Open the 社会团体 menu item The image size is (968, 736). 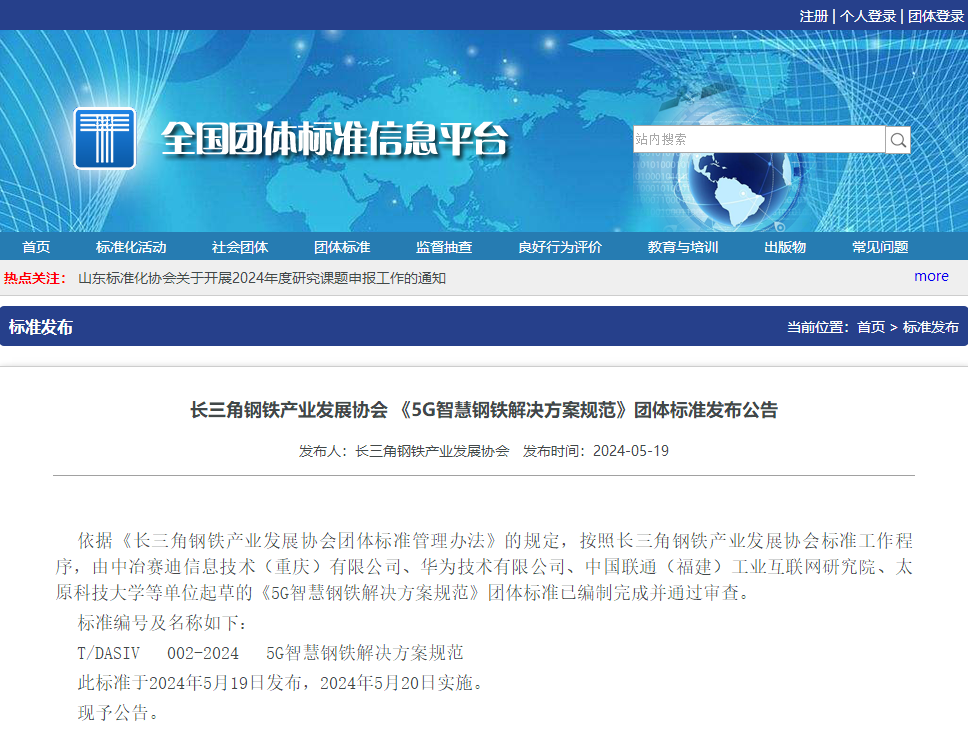tap(240, 247)
